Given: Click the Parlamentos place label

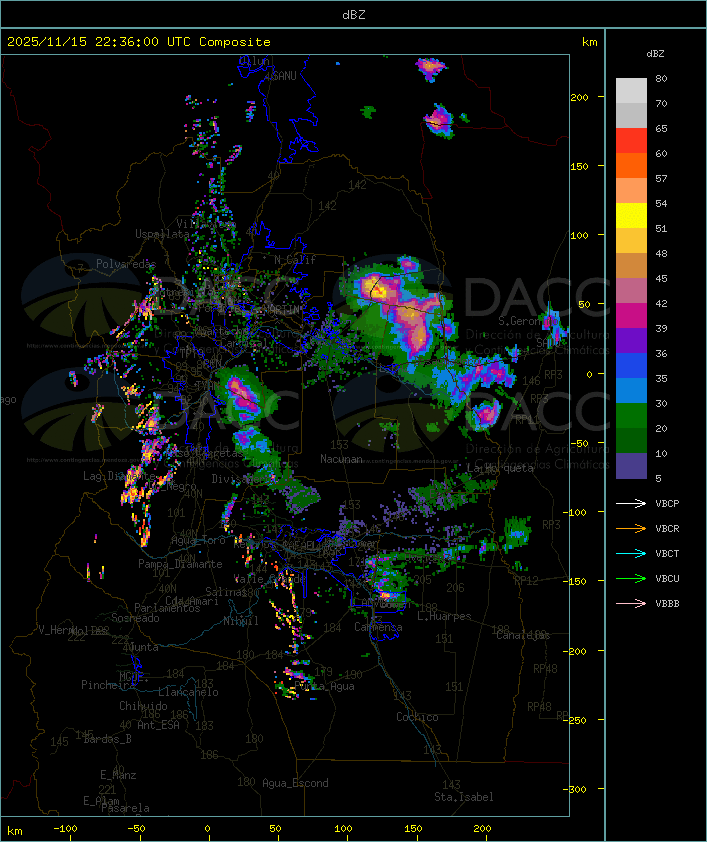Looking at the screenshot, I should point(167,608).
